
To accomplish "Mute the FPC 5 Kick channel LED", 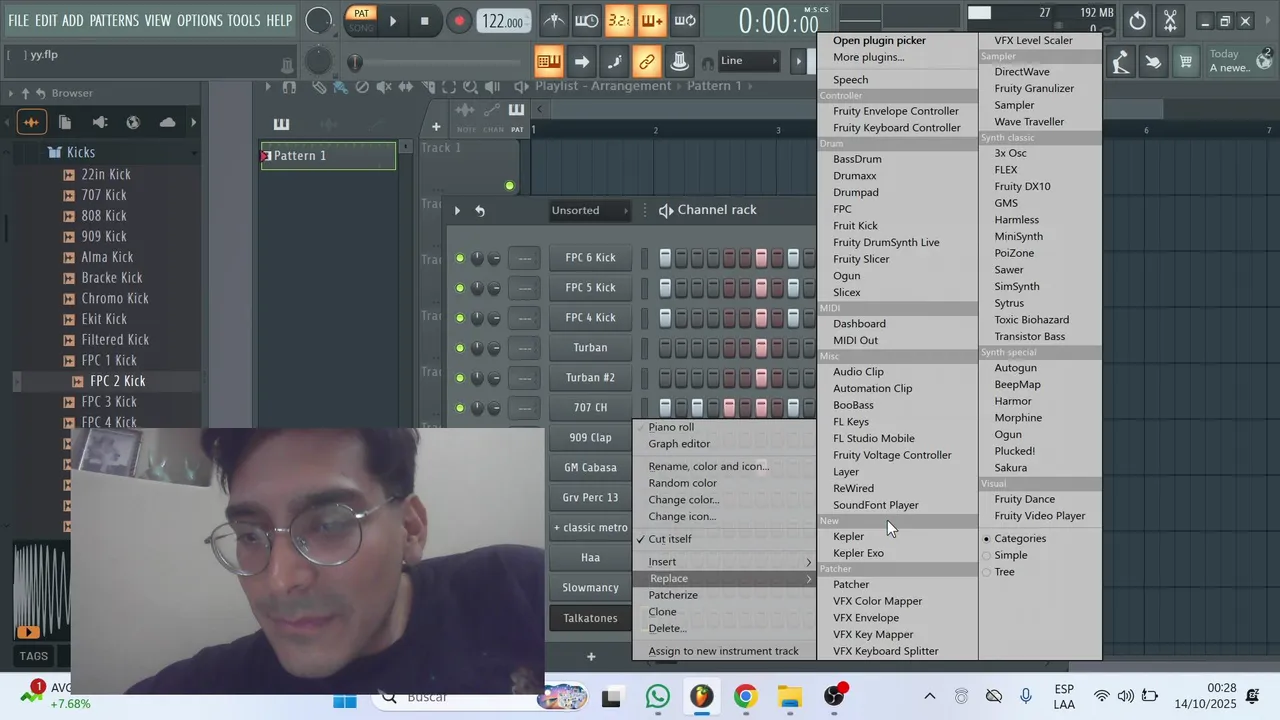I will (x=460, y=288).
